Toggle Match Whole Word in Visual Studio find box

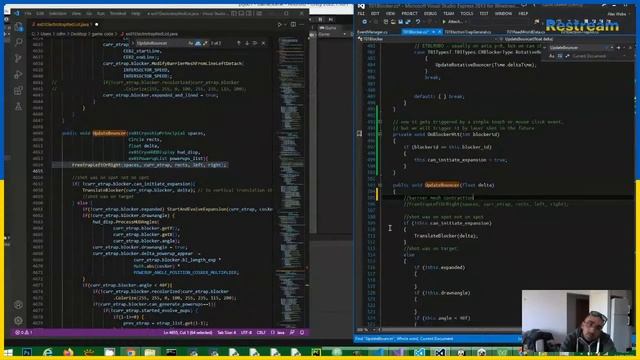pyautogui.click(x=560, y=56)
